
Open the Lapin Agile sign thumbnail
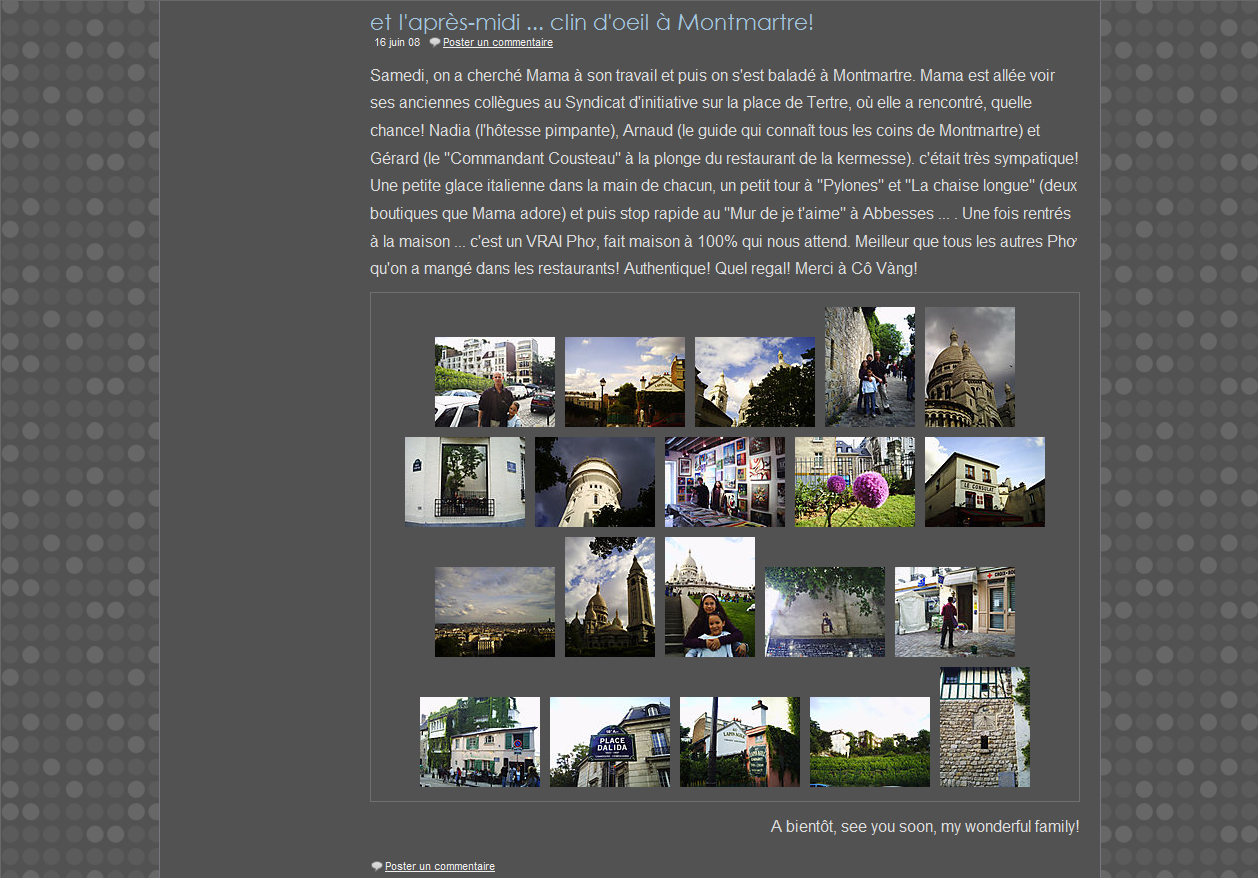tap(740, 742)
